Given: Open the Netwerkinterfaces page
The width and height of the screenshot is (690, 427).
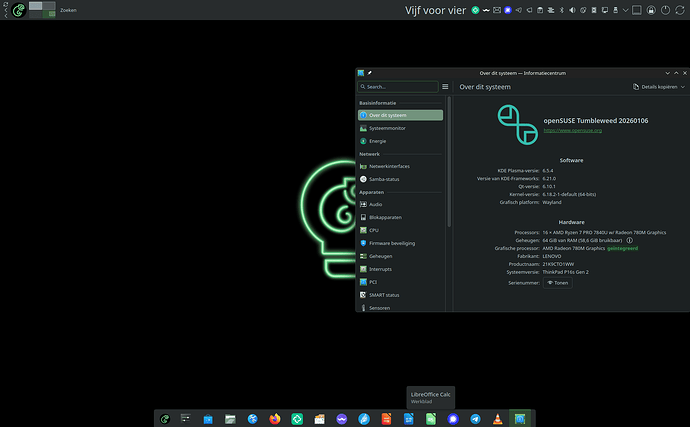Looking at the screenshot, I should pyautogui.click(x=389, y=166).
